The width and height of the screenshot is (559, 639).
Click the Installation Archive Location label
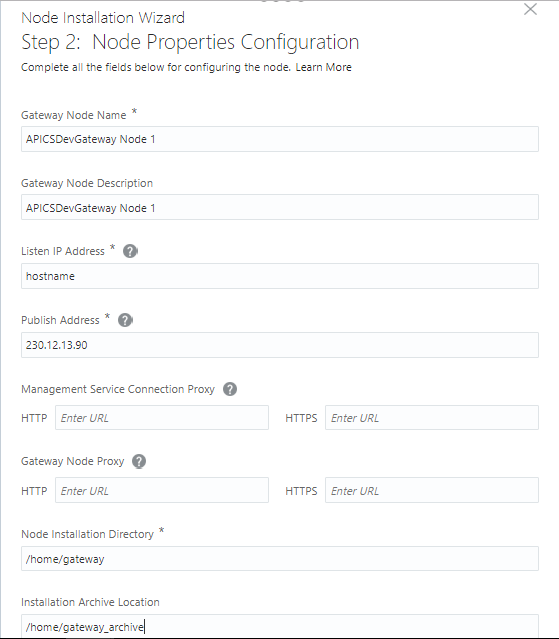(x=90, y=602)
